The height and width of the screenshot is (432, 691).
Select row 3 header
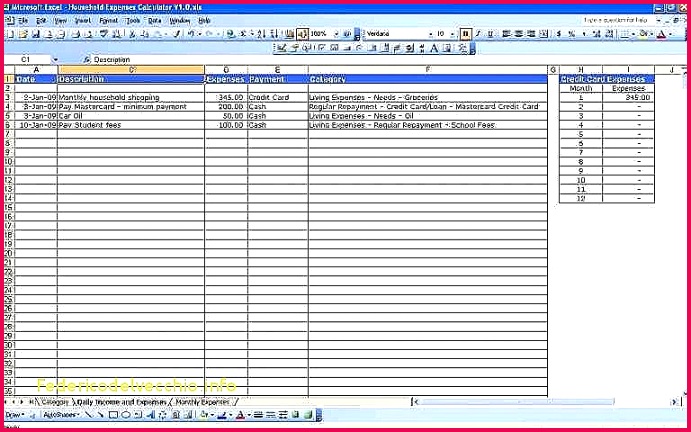[9, 97]
